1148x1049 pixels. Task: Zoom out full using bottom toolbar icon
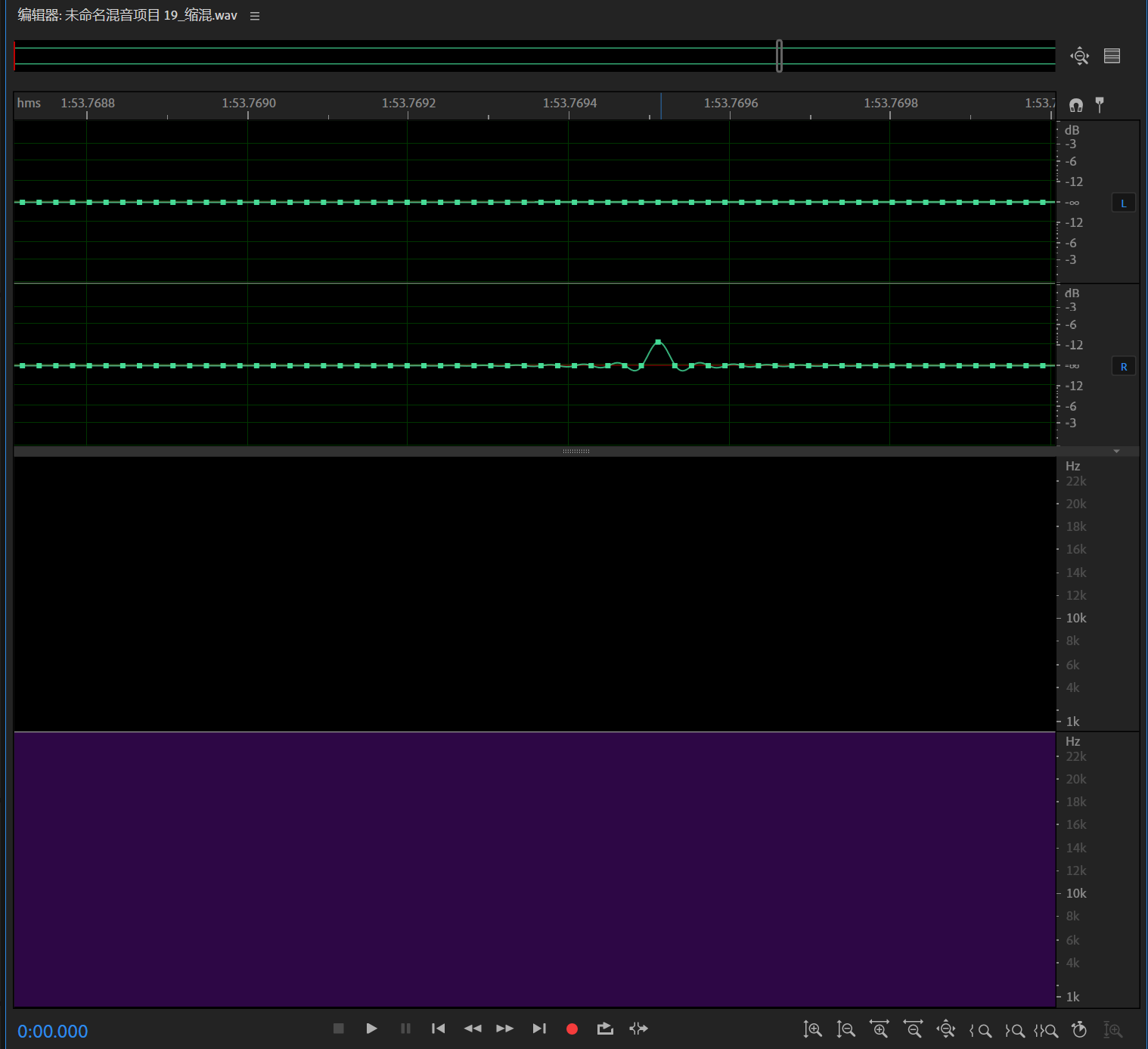tap(946, 1029)
